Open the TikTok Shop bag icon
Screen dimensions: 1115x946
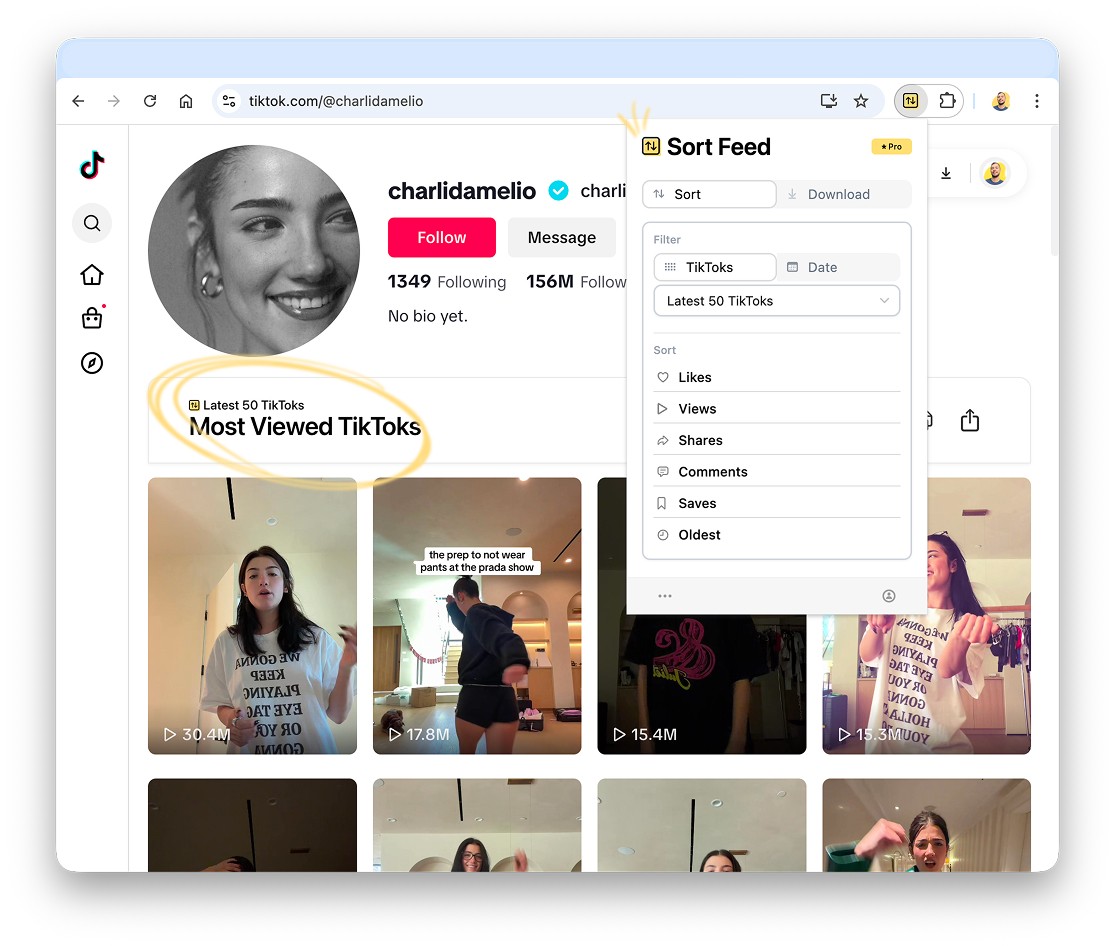click(x=92, y=317)
